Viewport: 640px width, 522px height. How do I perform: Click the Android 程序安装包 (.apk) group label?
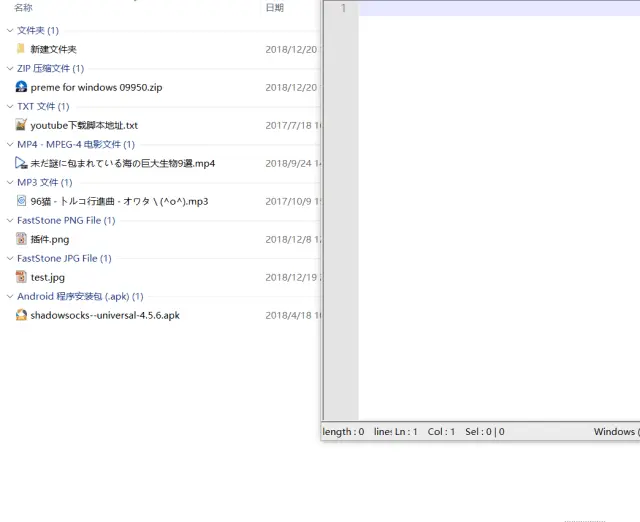[80, 296]
